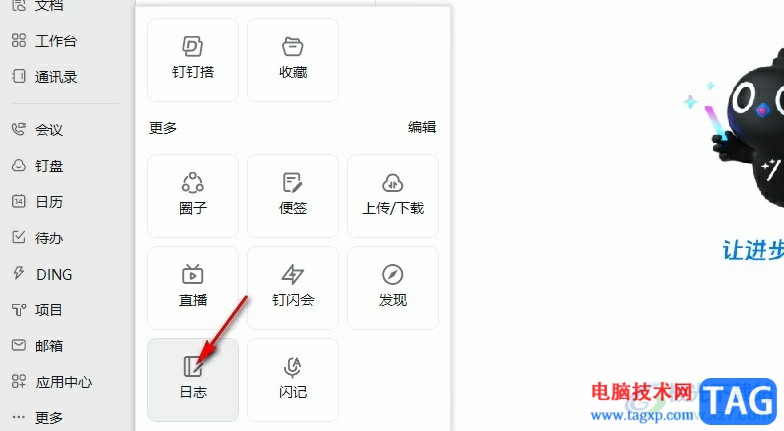Open the 直播 live stream tile
Viewport: 784px width, 431px height.
tap(193, 288)
